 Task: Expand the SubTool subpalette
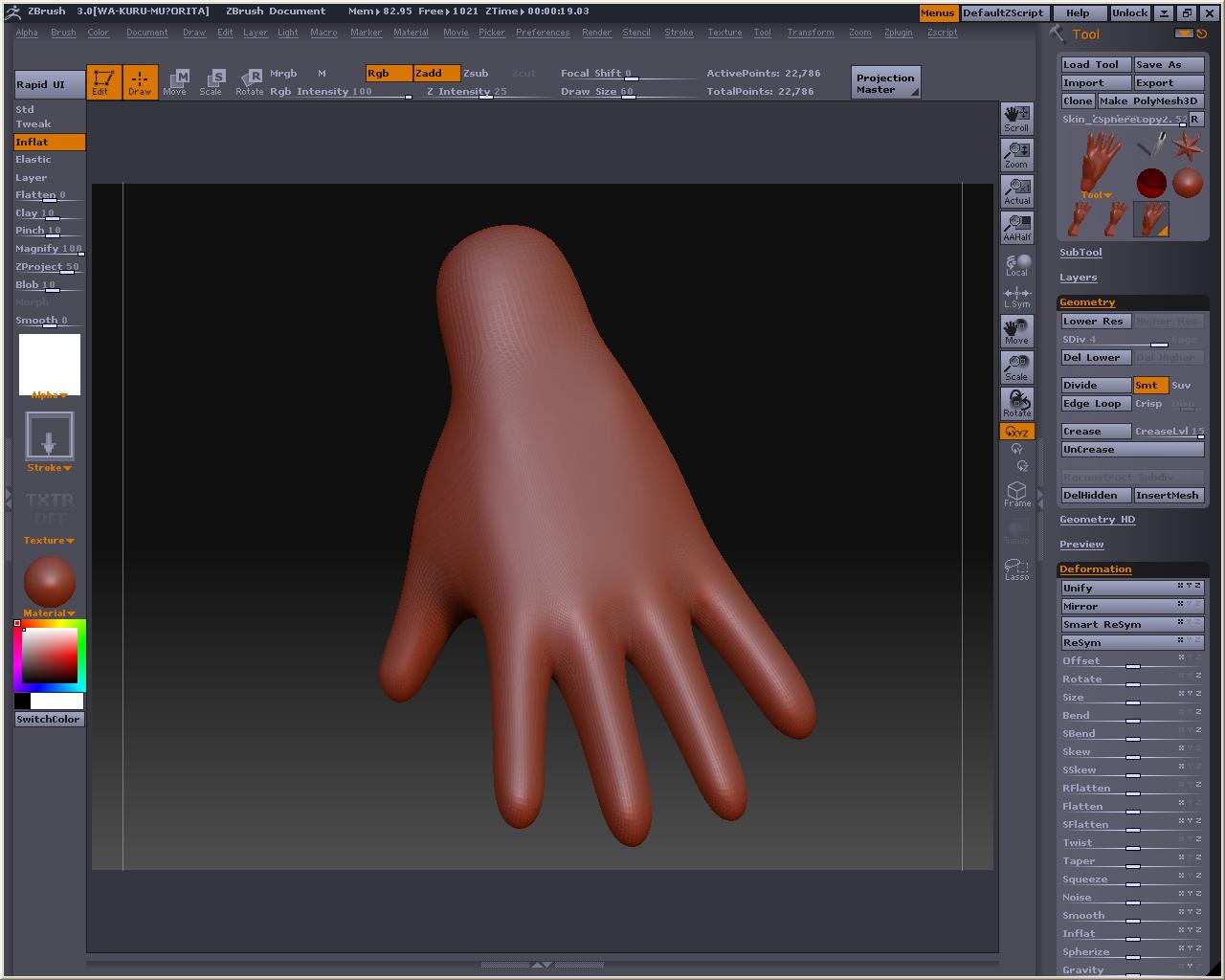(x=1080, y=253)
